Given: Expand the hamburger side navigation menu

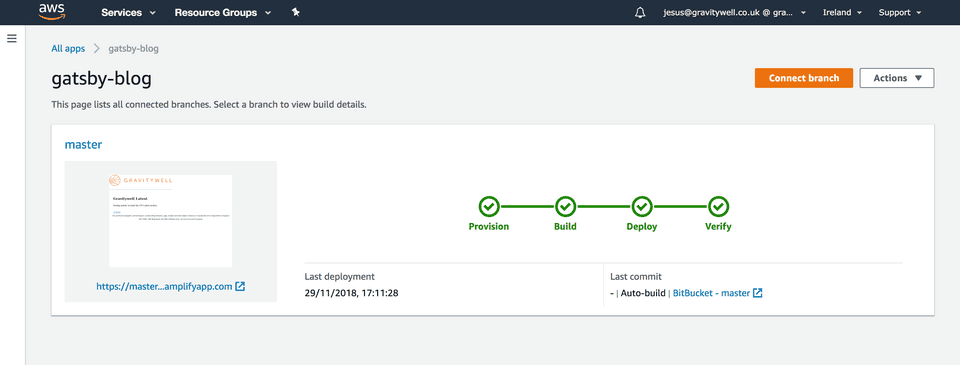Looking at the screenshot, I should 12,38.
